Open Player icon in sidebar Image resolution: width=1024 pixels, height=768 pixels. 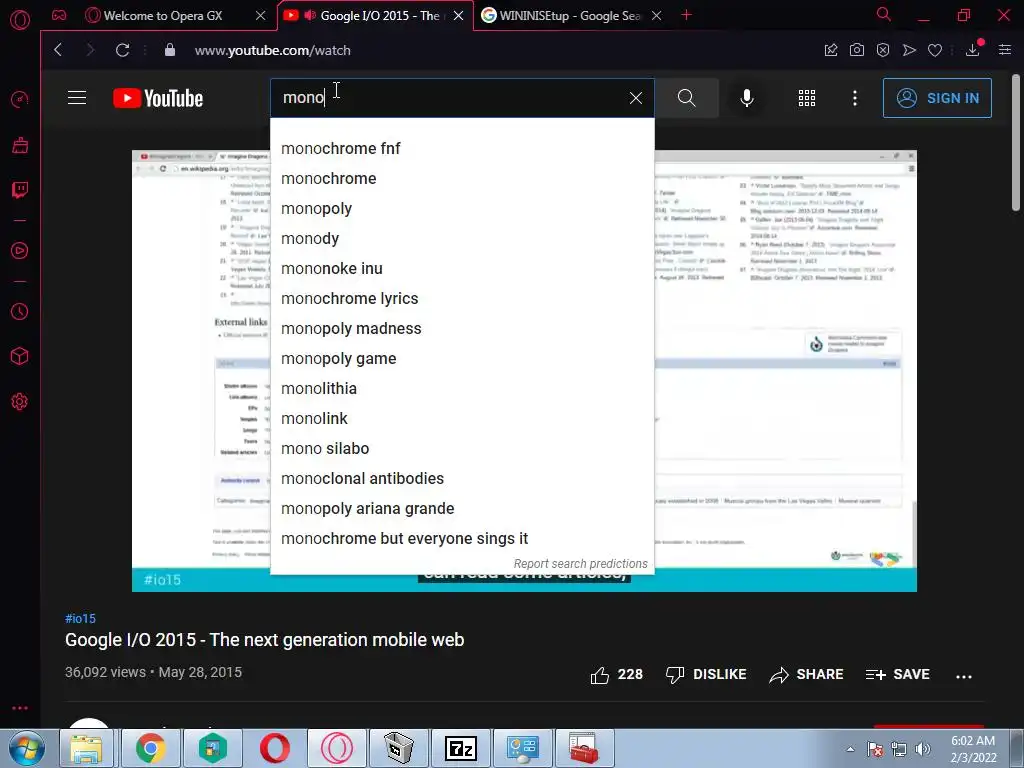pos(20,251)
